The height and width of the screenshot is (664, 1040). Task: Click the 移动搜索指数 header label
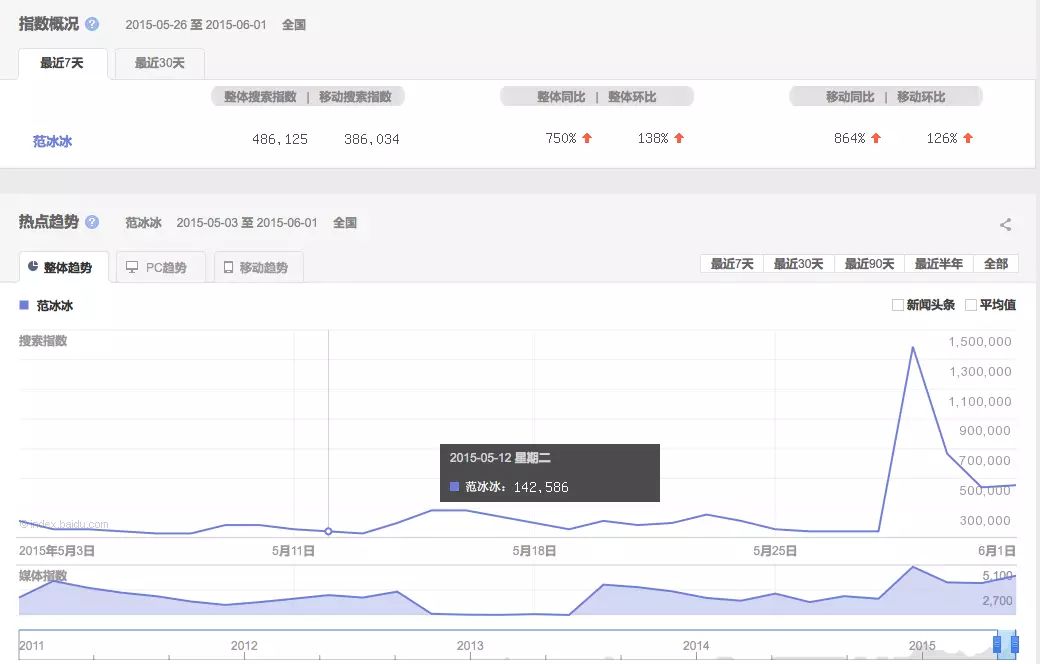tap(355, 97)
